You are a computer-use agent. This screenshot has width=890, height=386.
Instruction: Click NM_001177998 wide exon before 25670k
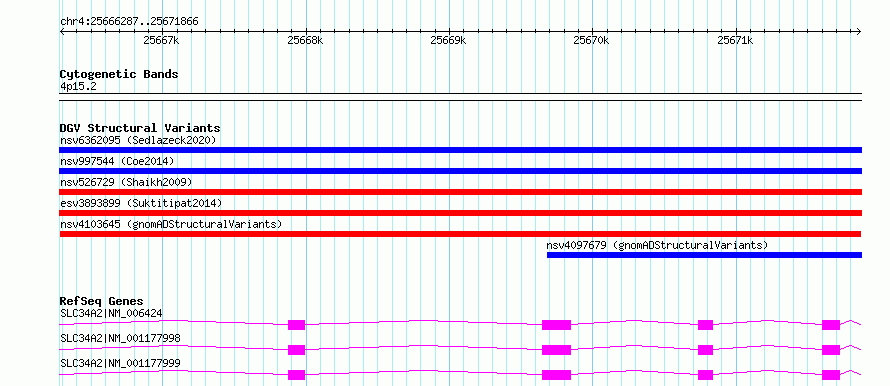[x=556, y=350]
